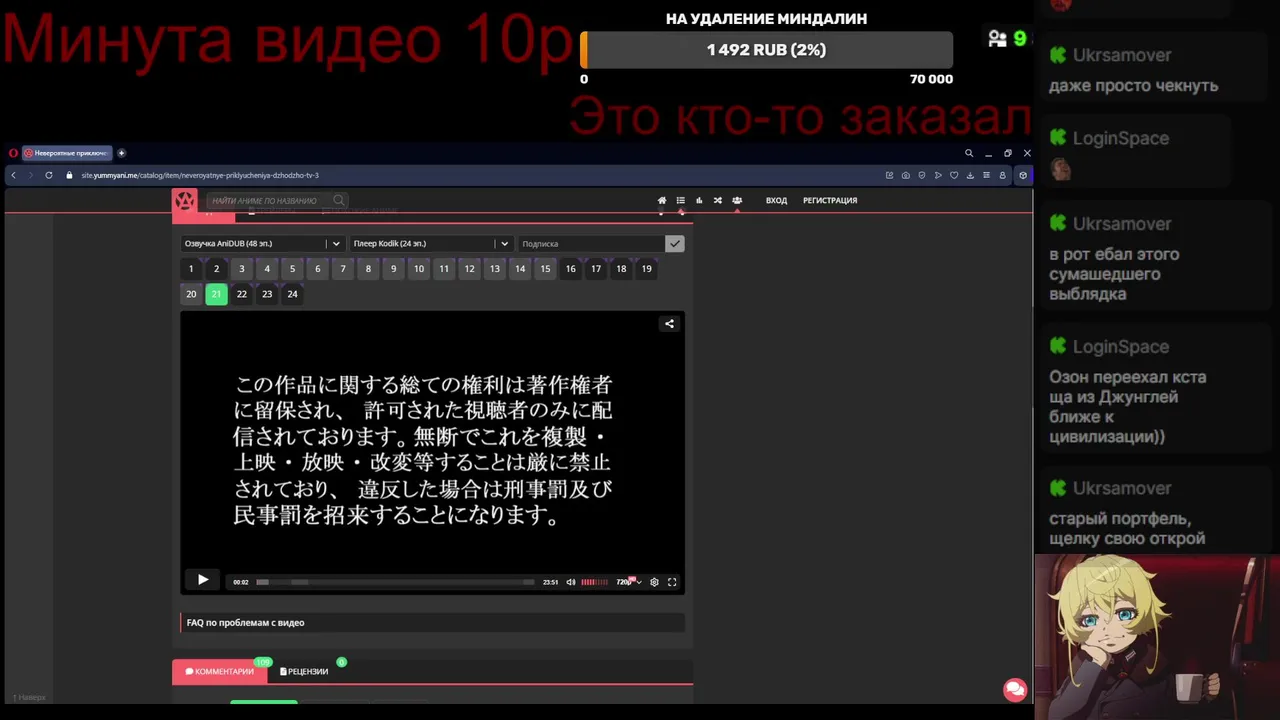The width and height of the screenshot is (1280, 720).
Task: Select episode 16
Action: (x=570, y=268)
